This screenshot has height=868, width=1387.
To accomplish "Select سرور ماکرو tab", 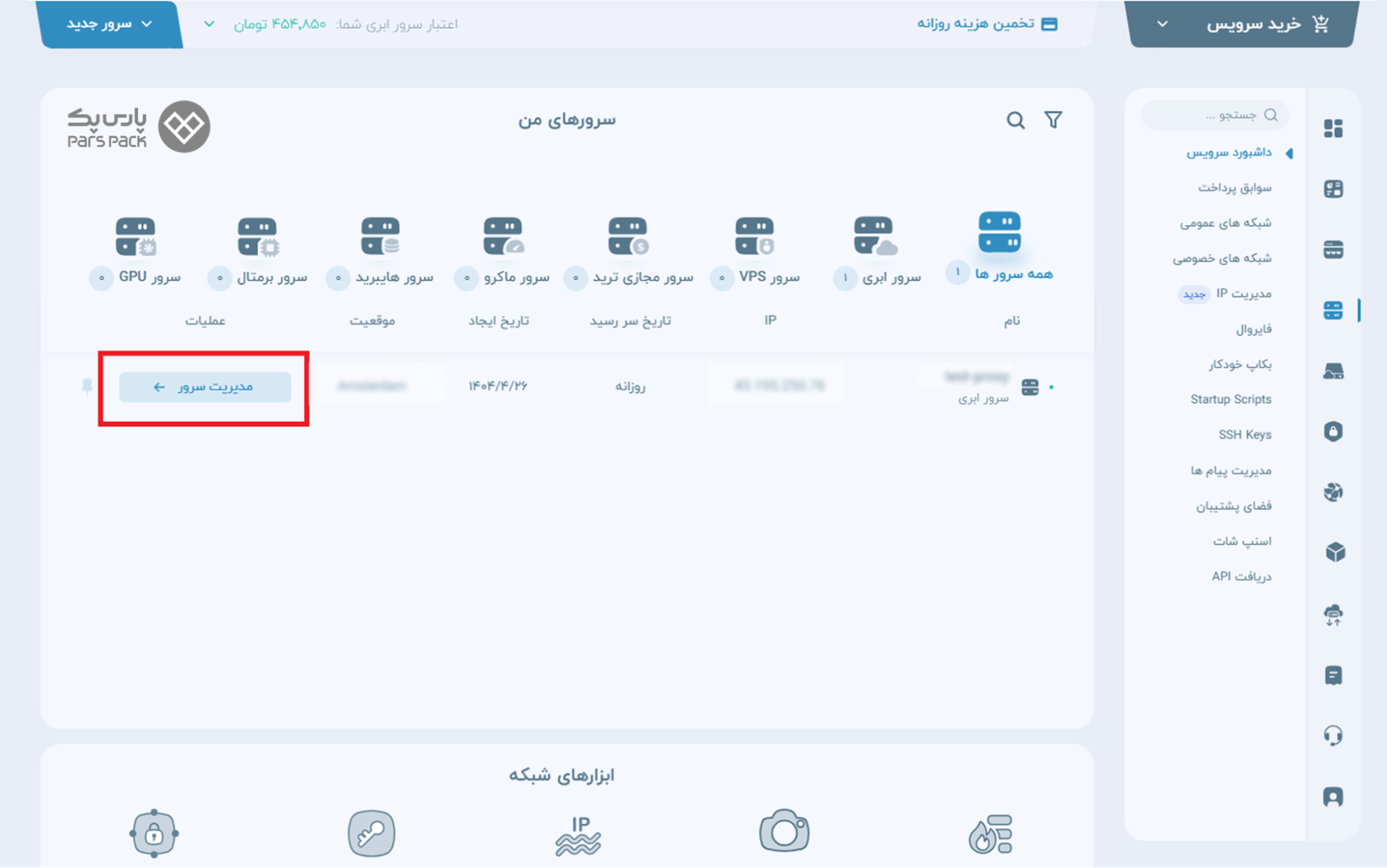I will pos(502,254).
